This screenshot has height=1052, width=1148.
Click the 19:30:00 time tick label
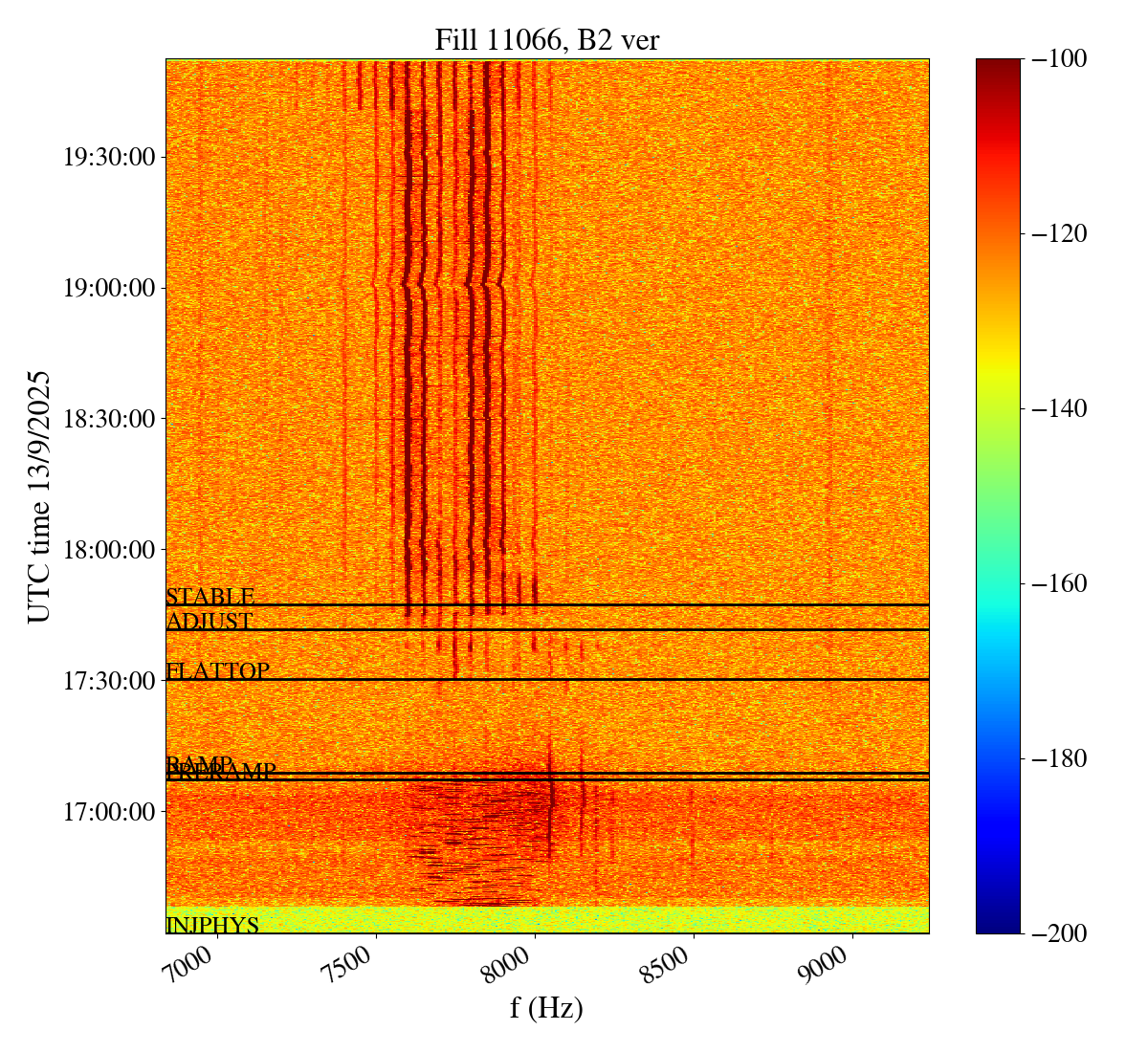pos(109,157)
